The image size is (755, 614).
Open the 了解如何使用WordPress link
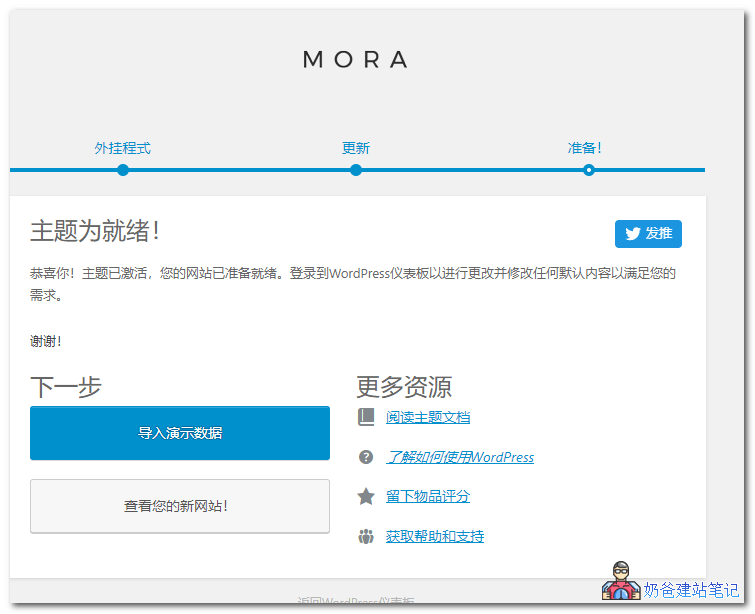[460, 457]
